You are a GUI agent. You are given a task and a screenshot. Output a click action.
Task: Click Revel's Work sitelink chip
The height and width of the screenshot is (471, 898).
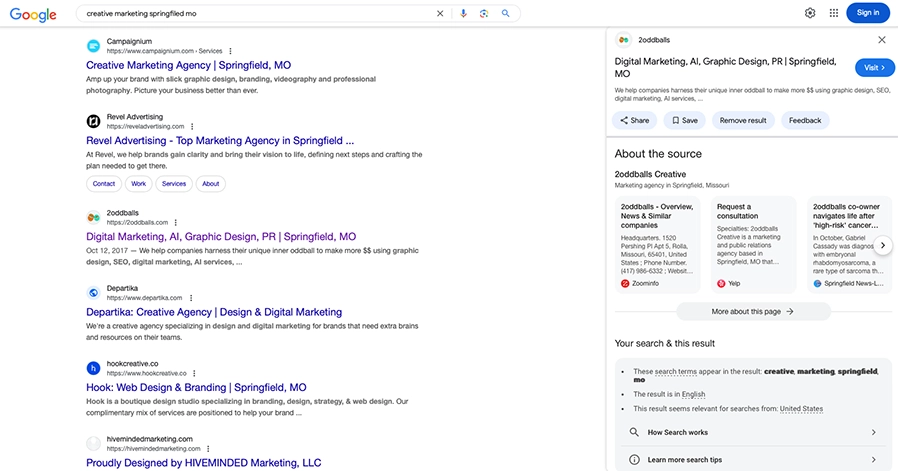pyautogui.click(x=139, y=184)
